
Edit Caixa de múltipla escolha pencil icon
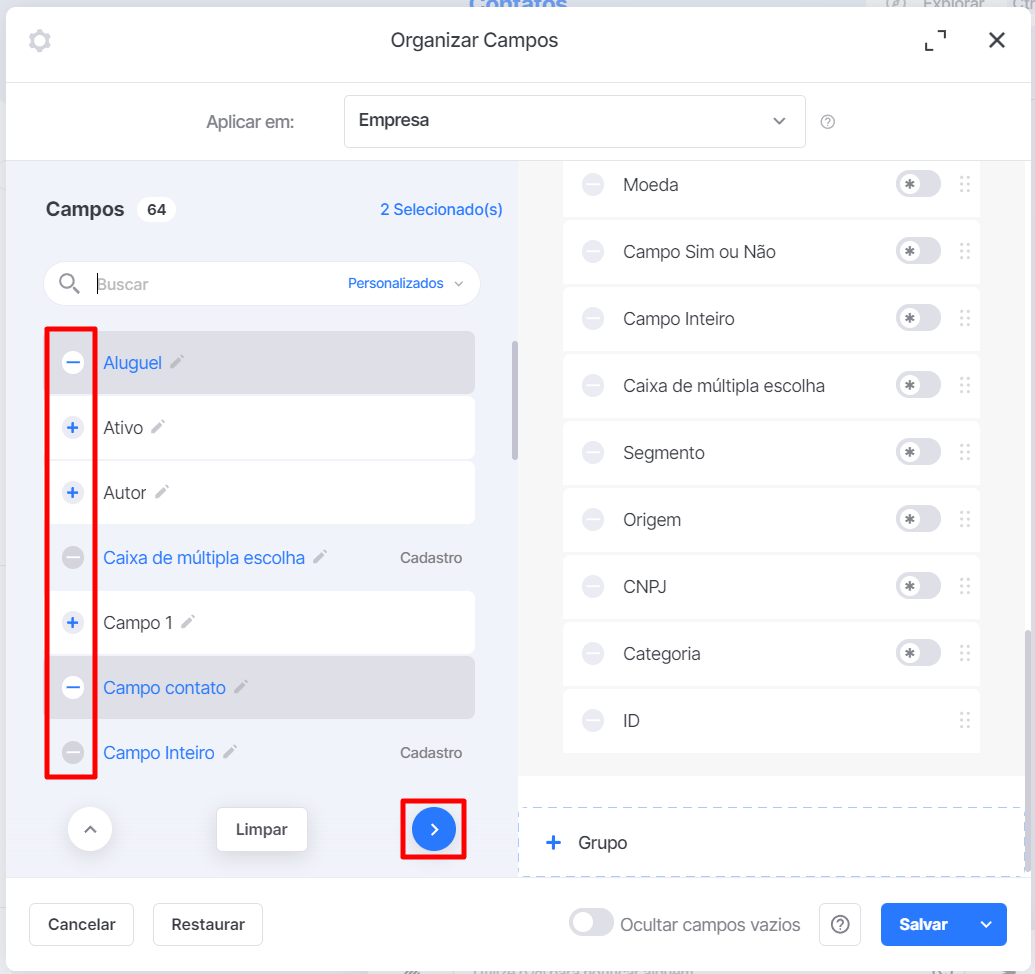pos(320,557)
